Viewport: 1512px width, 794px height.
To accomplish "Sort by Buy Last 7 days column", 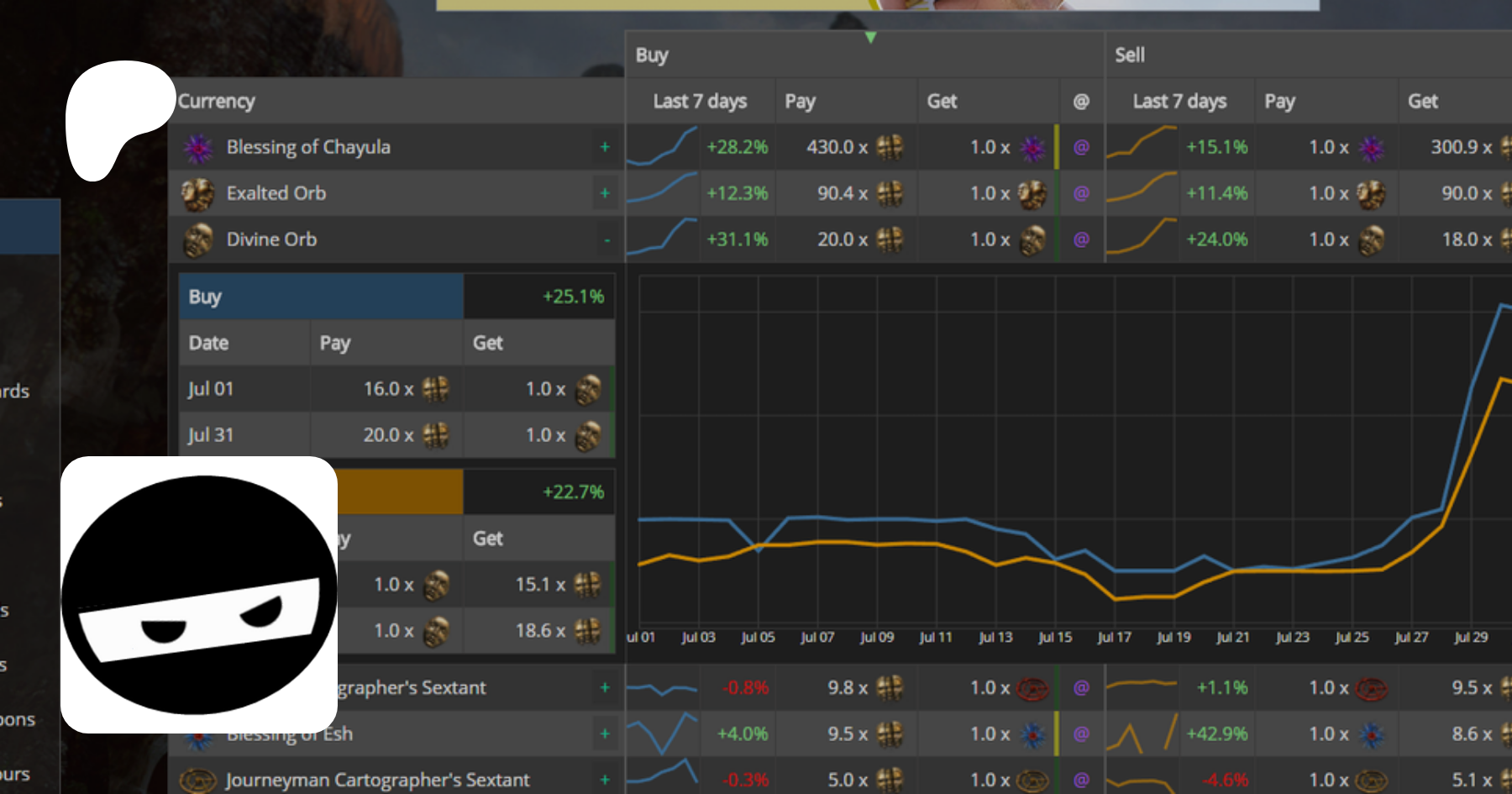I will [700, 102].
